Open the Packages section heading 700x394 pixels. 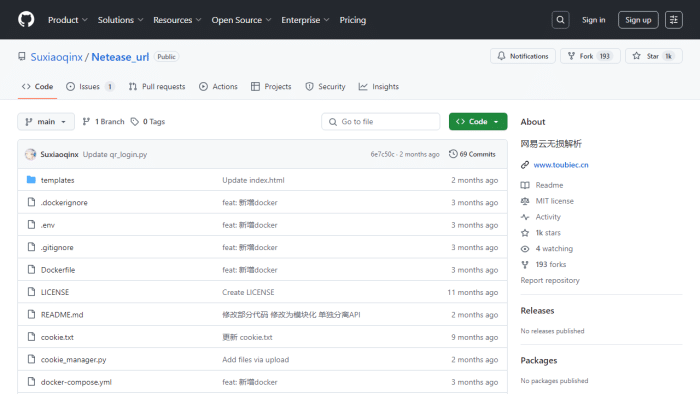(539, 361)
